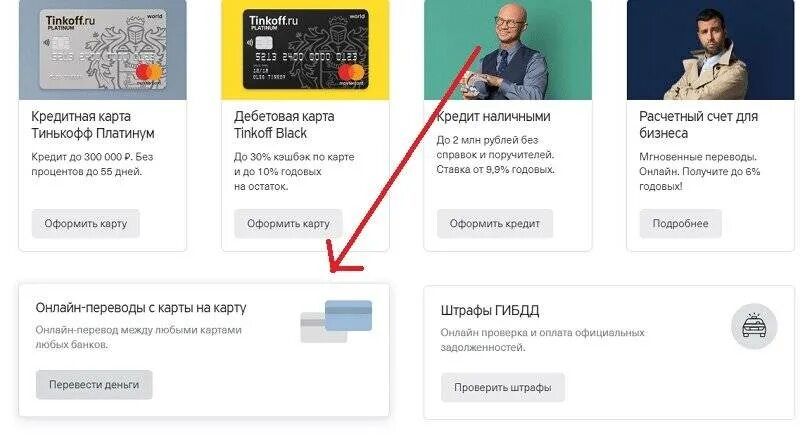Image resolution: width=800 pixels, height=434 pixels.
Task: Open the Дебетовая карта Tinkoff Black title
Action: click(284, 125)
